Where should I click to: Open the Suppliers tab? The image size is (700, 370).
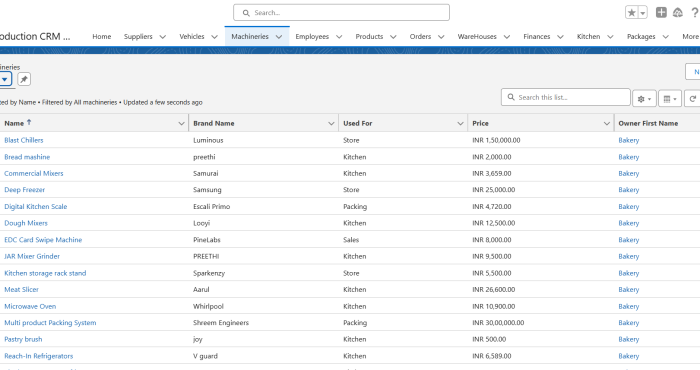(138, 37)
